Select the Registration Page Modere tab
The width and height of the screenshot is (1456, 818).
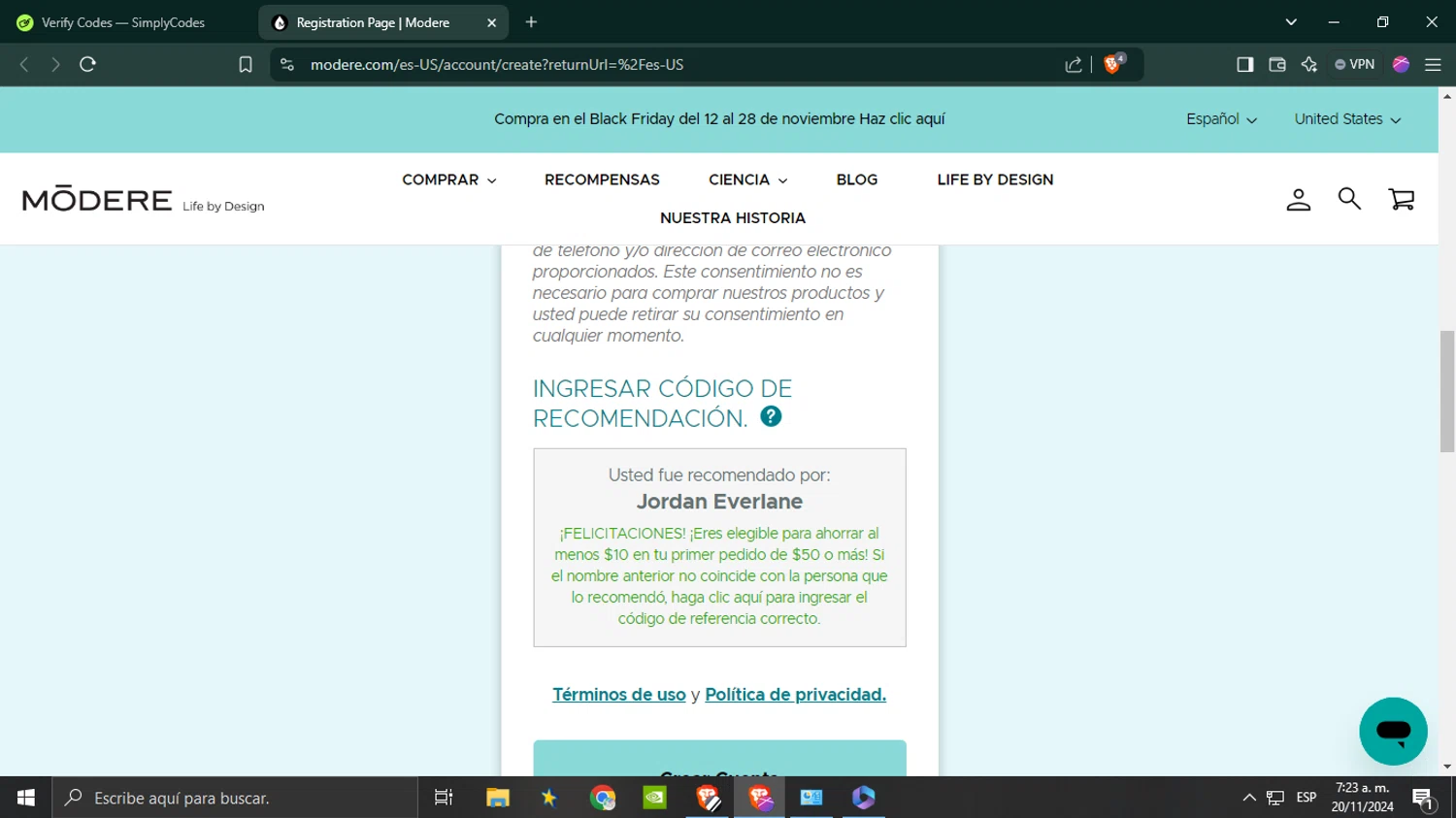372,22
